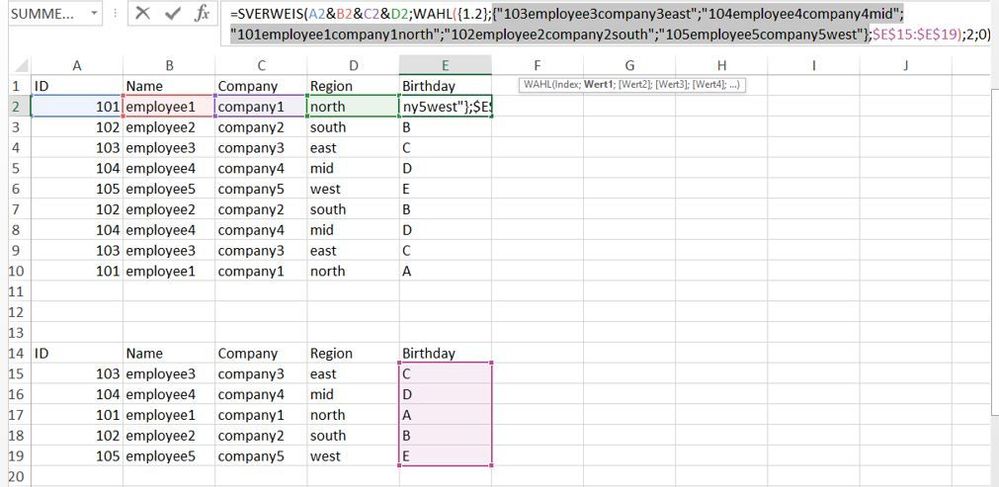
Task: Select column B header
Action: click(169, 65)
